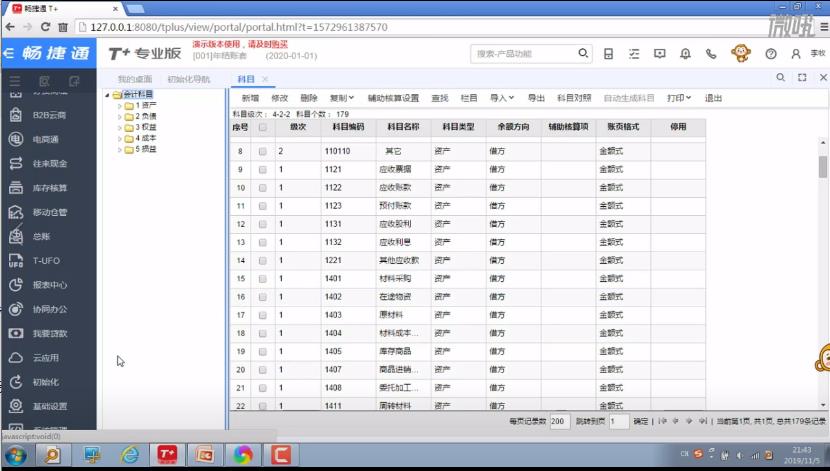
Task: Open 辅助核算设置 from toolbar
Action: tap(393, 98)
